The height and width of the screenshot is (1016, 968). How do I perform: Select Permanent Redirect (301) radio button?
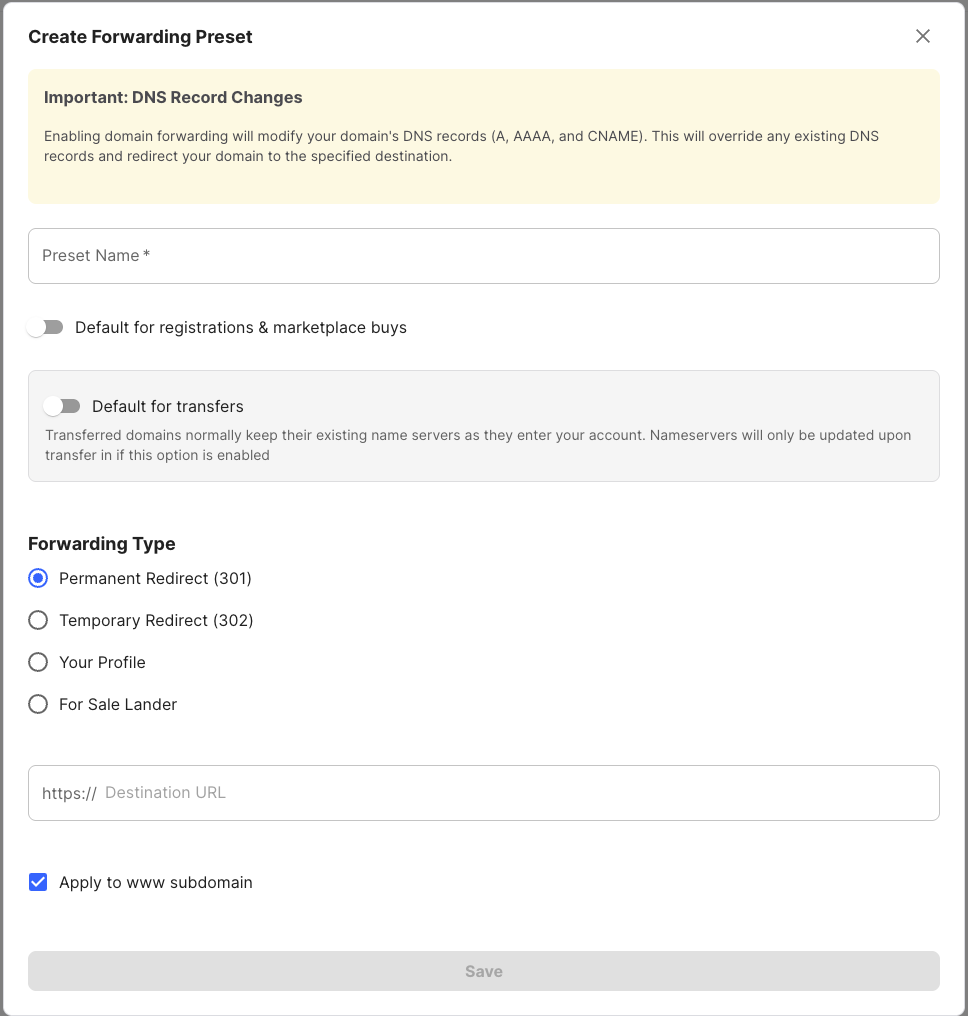click(38, 578)
